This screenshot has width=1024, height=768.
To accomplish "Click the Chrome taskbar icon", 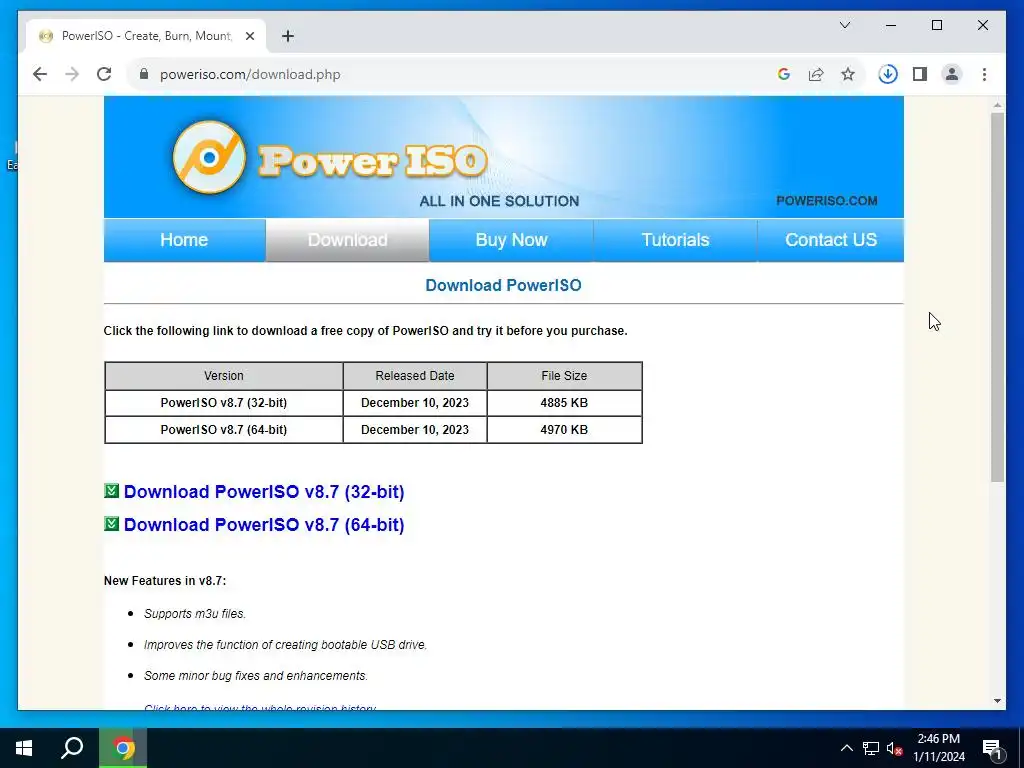I will [123, 748].
